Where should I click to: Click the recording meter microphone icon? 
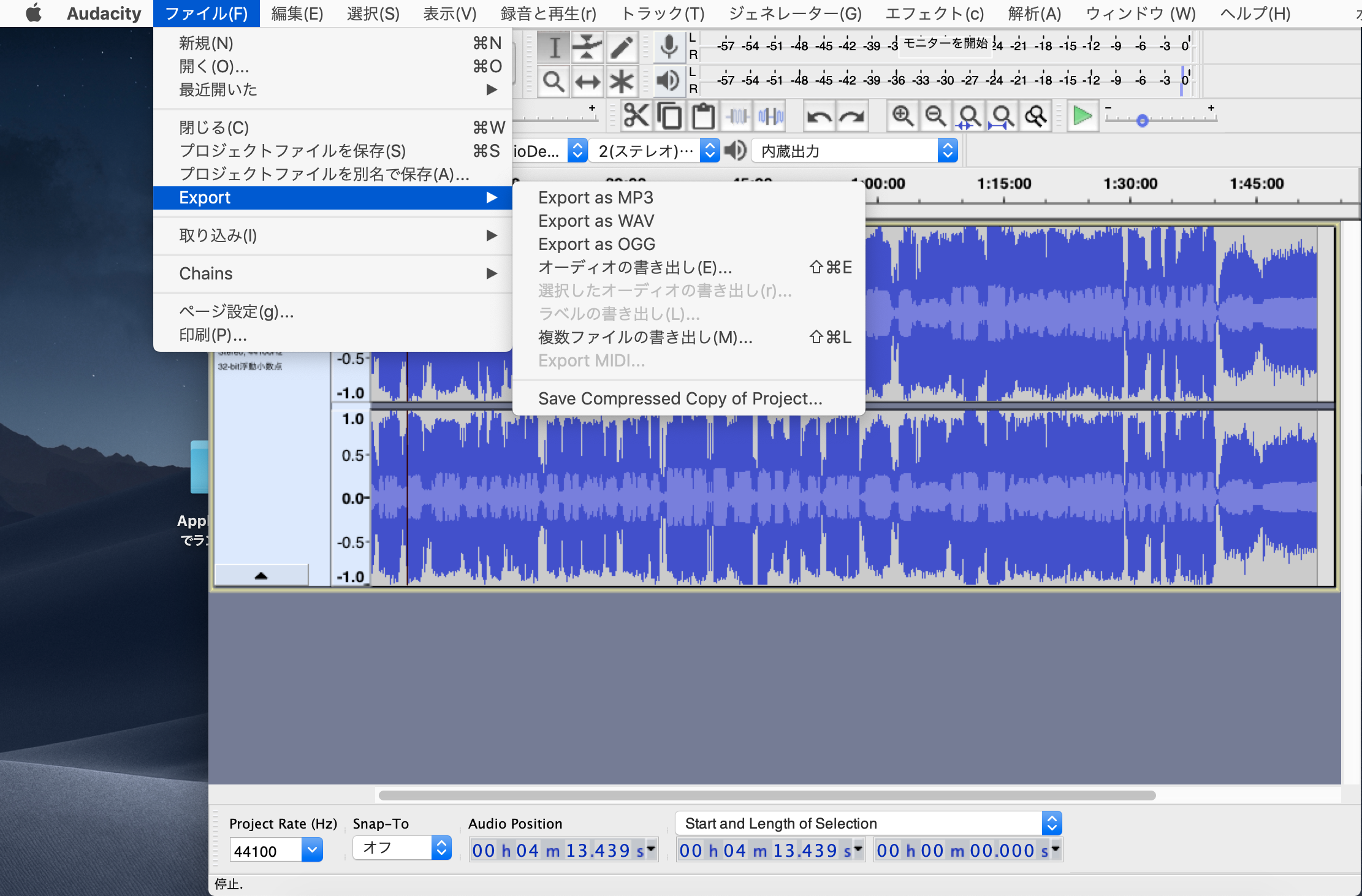(669, 47)
